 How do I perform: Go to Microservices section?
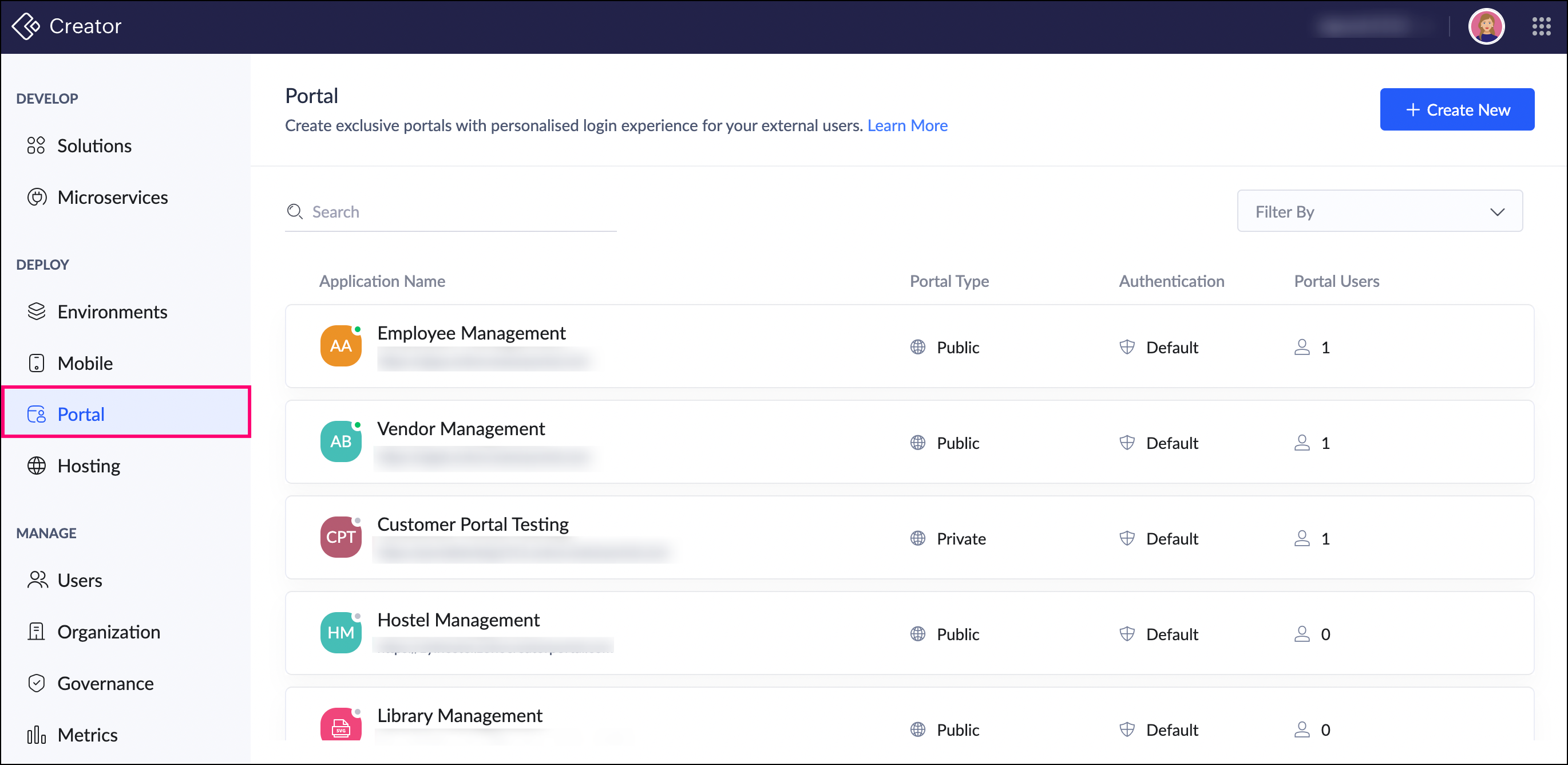point(113,198)
